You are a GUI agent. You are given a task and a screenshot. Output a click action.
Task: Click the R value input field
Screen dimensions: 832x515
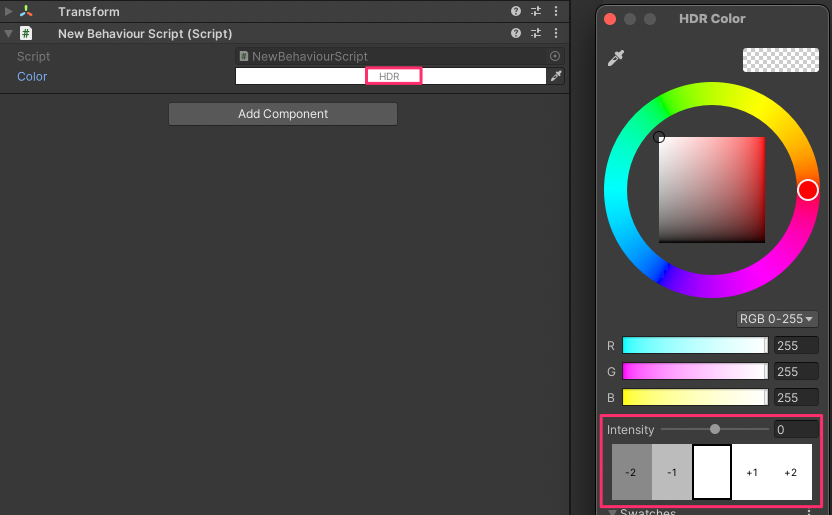tap(796, 346)
